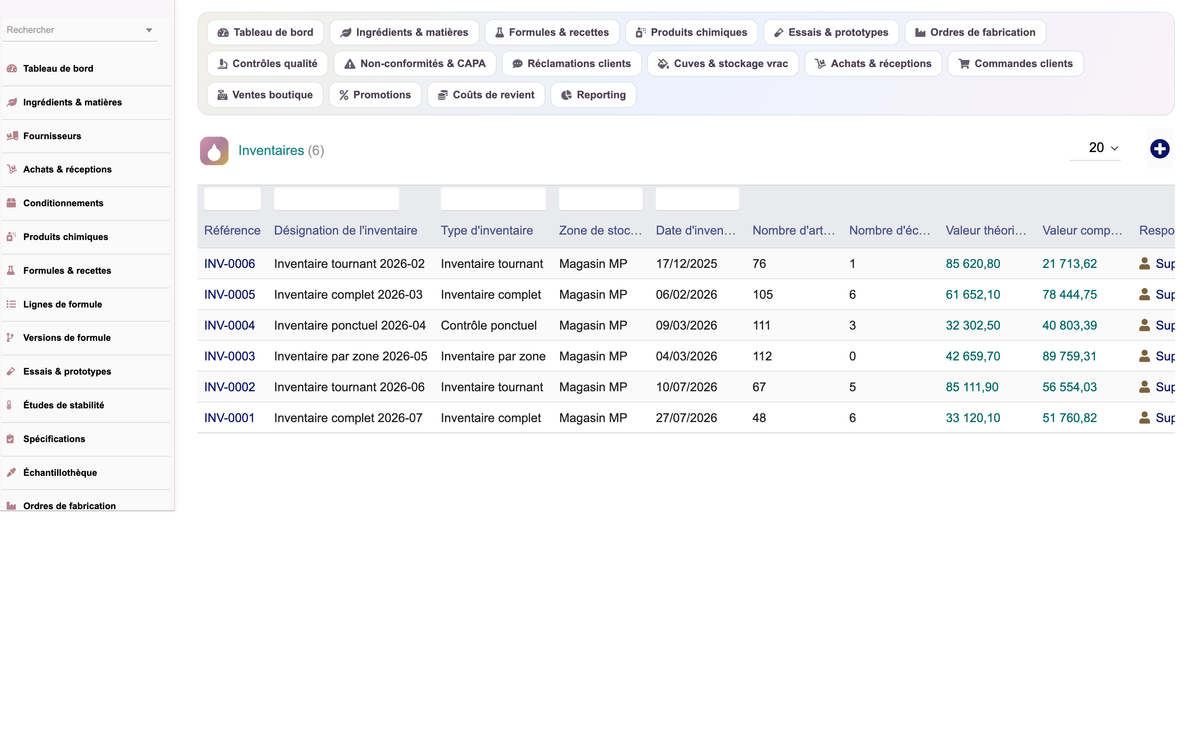Viewport: 1200px width, 750px height.
Task: Click the Conditionnements sidebar box icon
Action: click(12, 203)
